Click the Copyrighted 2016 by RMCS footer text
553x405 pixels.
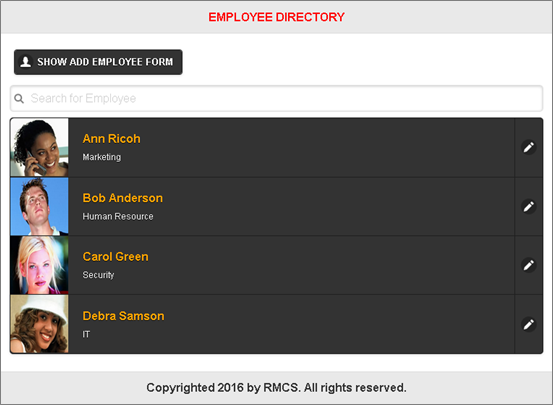pos(276,388)
